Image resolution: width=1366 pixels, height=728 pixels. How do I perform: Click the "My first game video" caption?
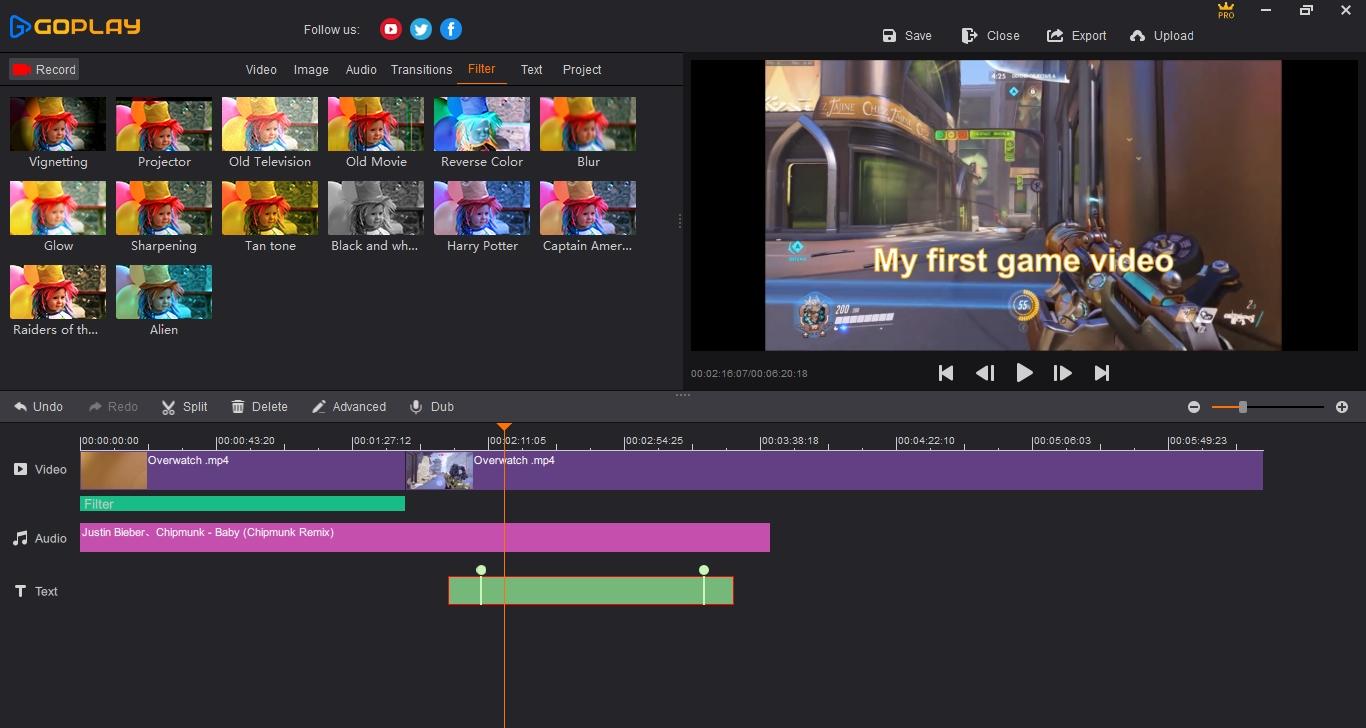click(1023, 260)
